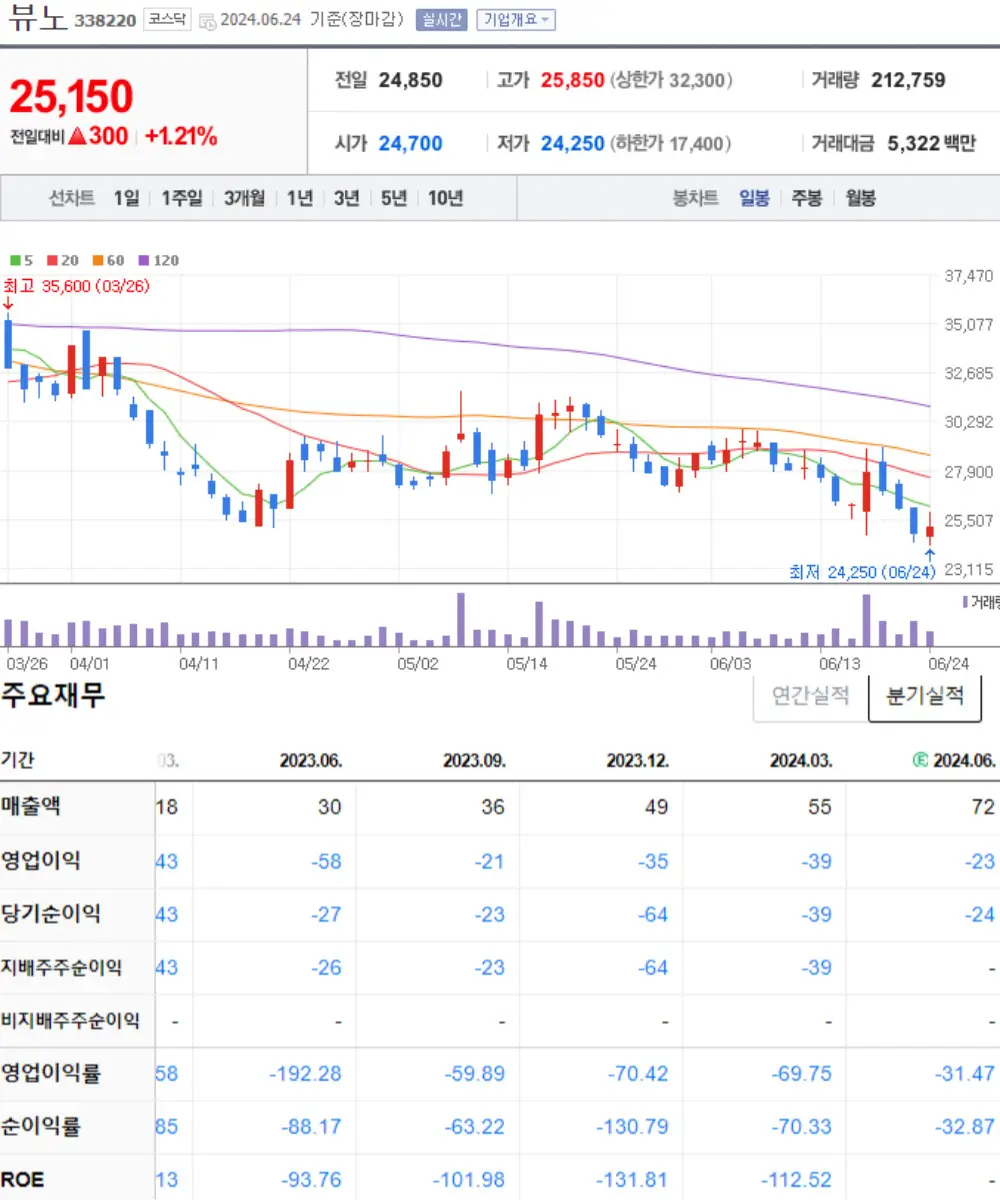1000x1200 pixels.
Task: Click the 고가 value 25,850
Action: pyautogui.click(x=572, y=80)
